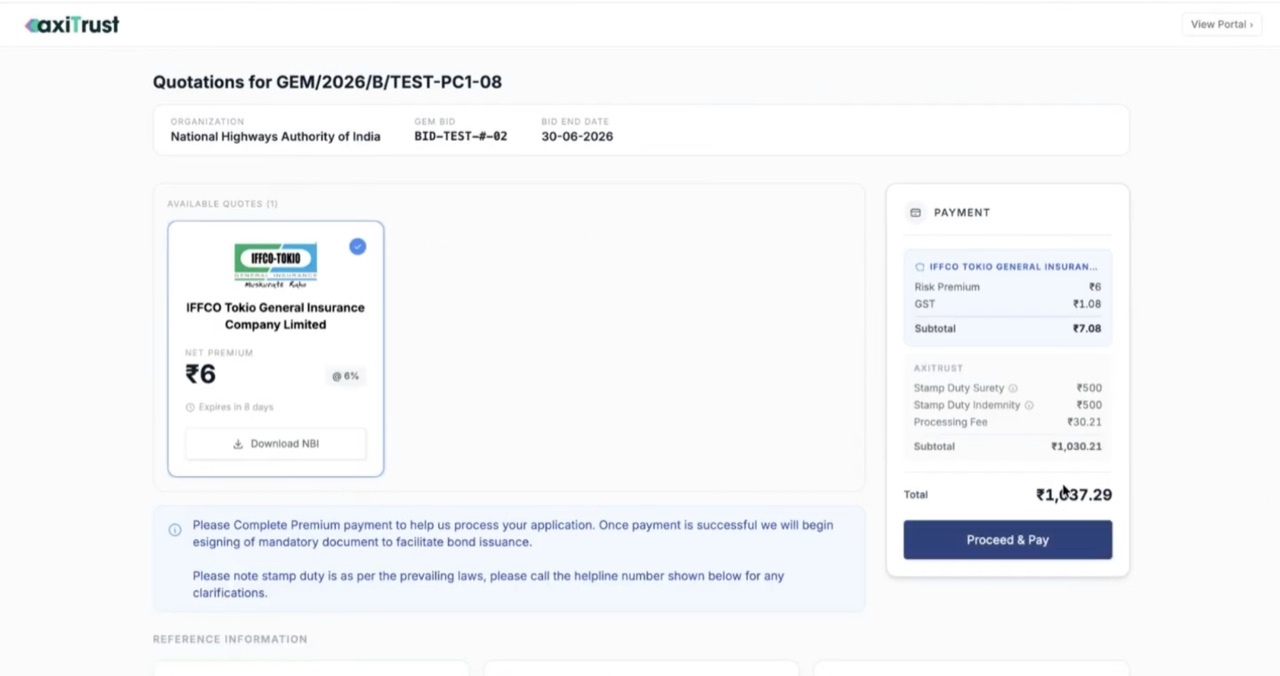Click the IFFCO Tokio General Insurance Company Limited name
The width and height of the screenshot is (1280, 676).
click(275, 316)
